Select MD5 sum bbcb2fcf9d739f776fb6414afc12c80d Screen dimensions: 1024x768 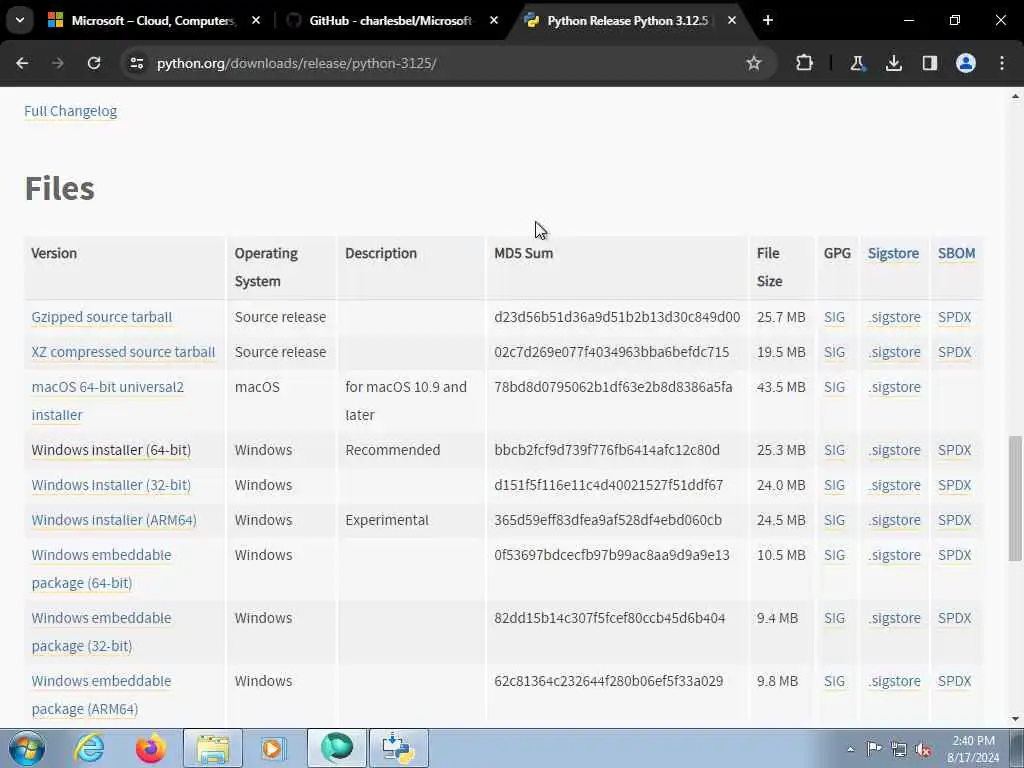tap(607, 450)
